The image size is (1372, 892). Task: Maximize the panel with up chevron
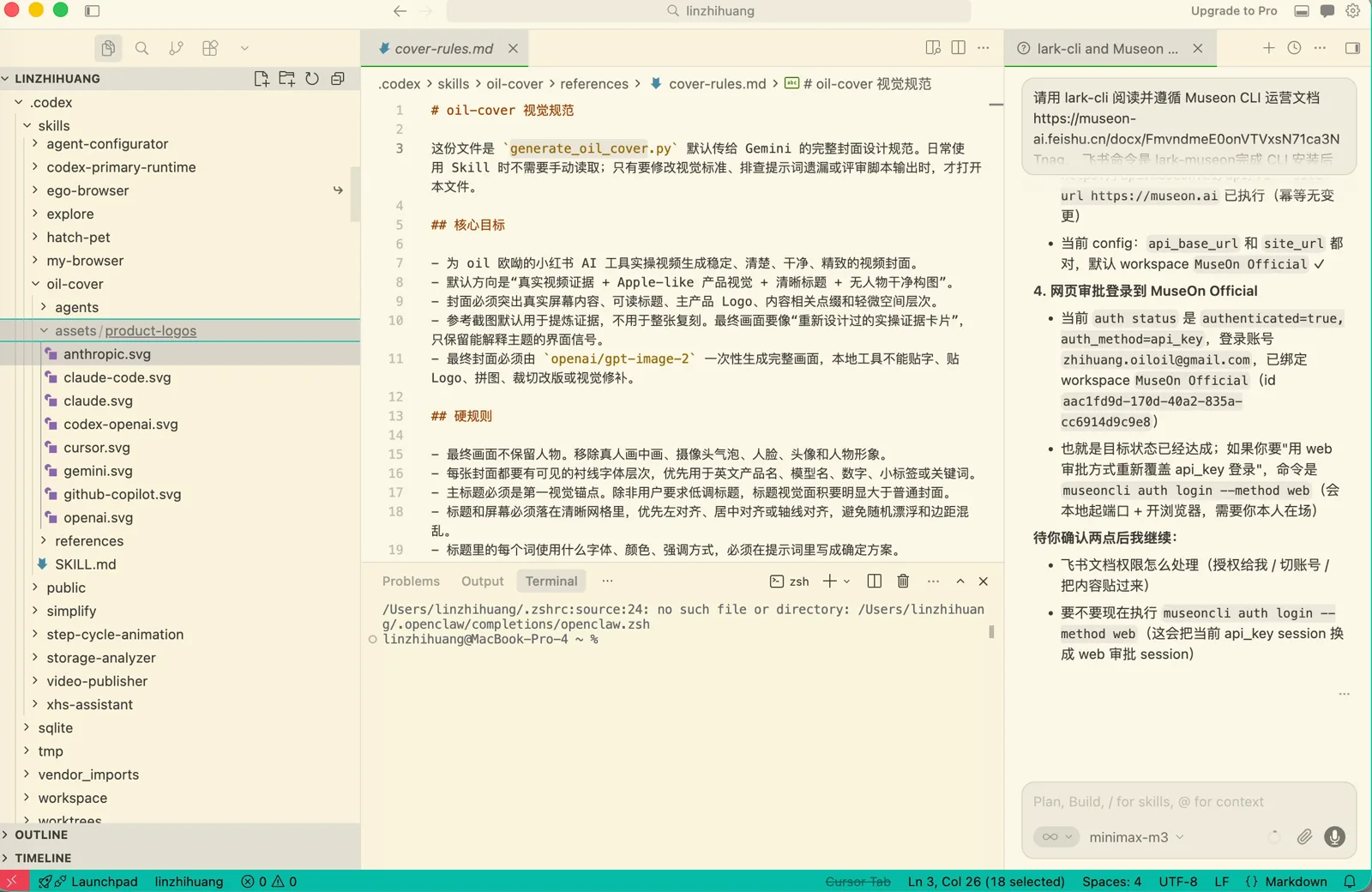click(960, 582)
